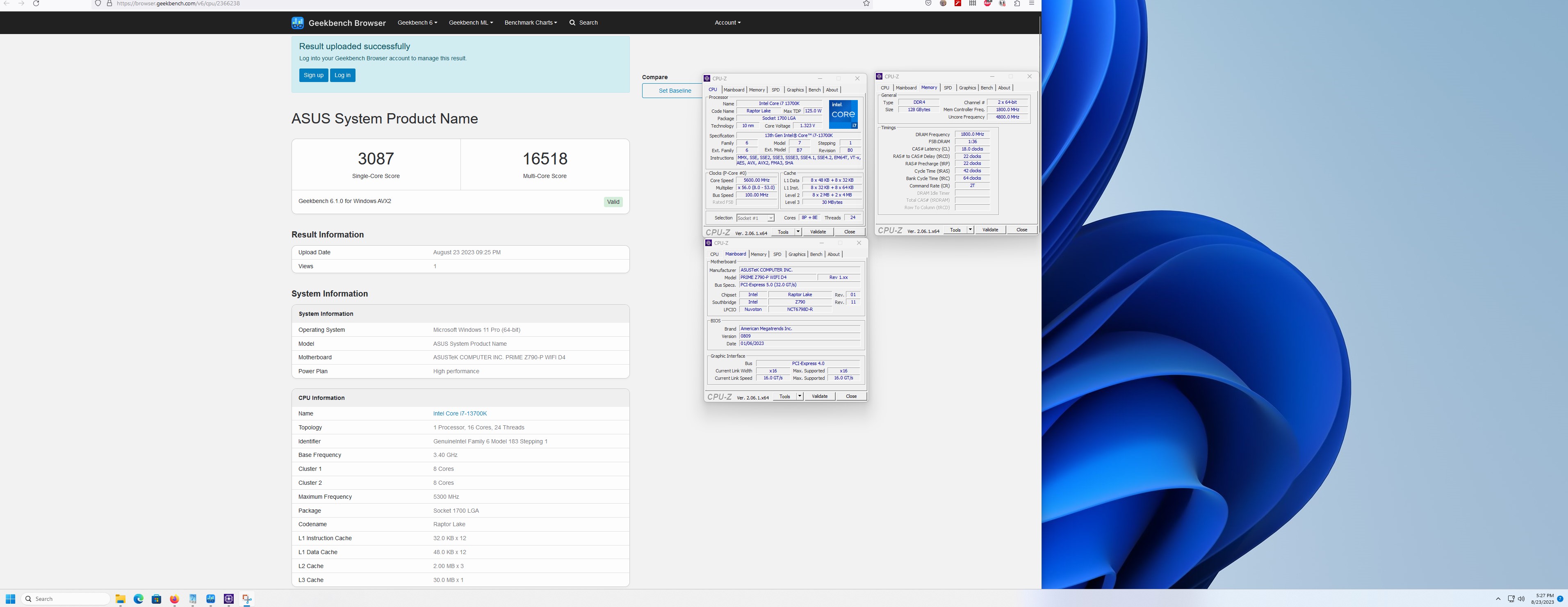This screenshot has height=607, width=1568.
Task: Open the Socket #1 selection dropdown in CPU-Z
Action: pos(755,218)
